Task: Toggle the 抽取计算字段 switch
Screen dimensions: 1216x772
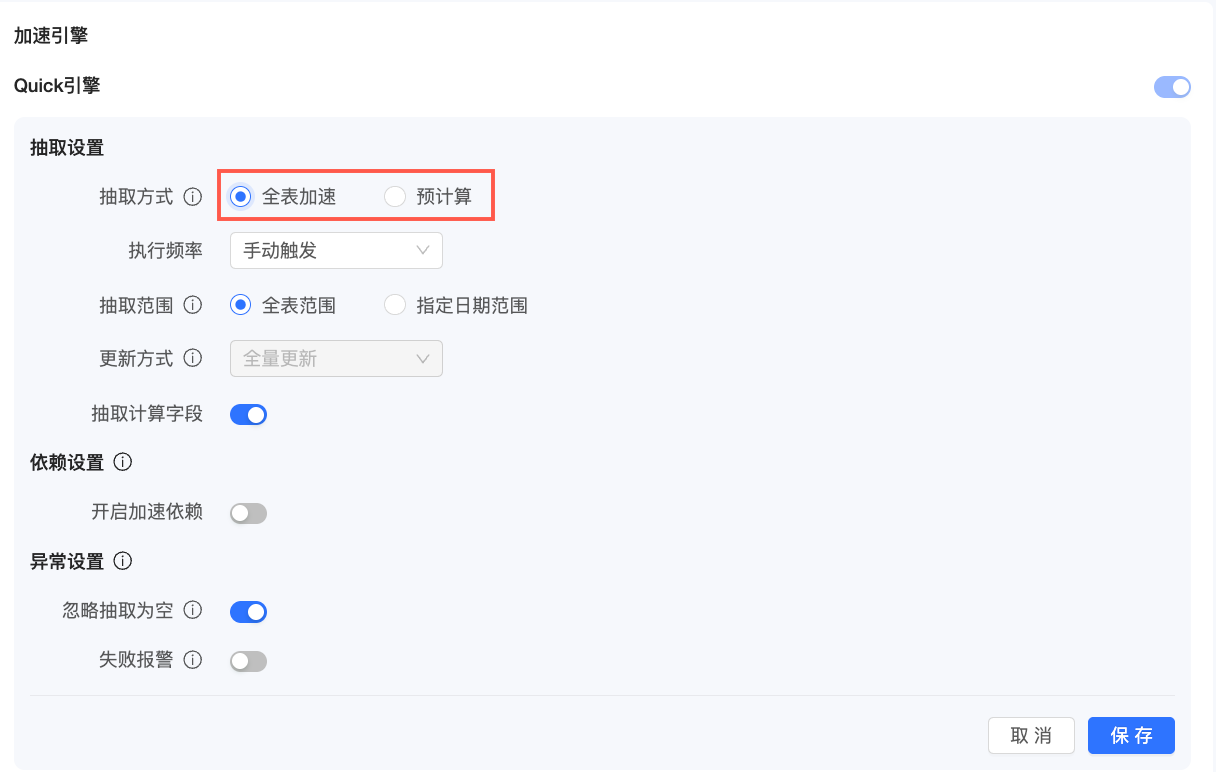Action: point(248,414)
